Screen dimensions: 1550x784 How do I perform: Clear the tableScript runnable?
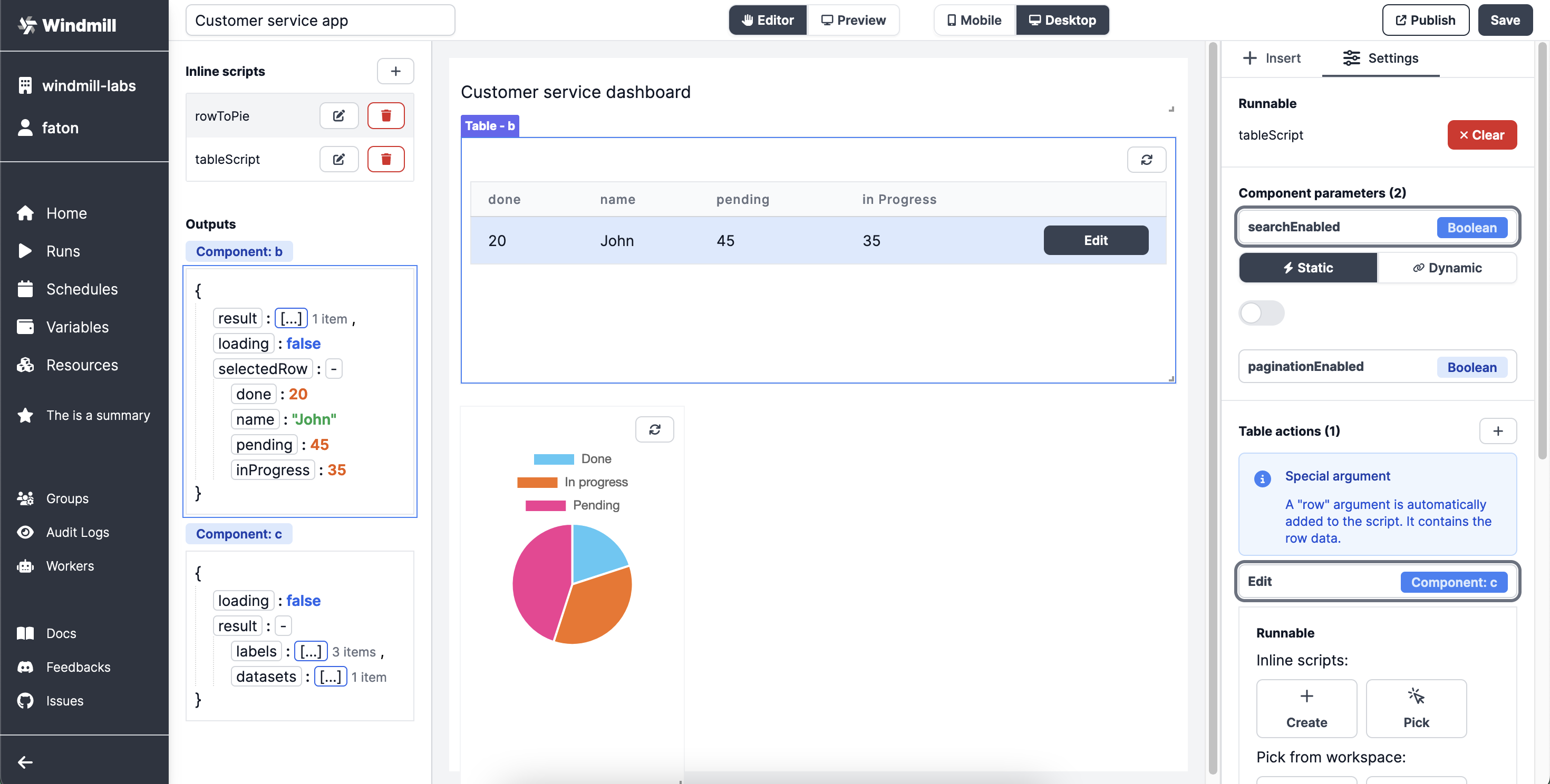tap(1481, 135)
